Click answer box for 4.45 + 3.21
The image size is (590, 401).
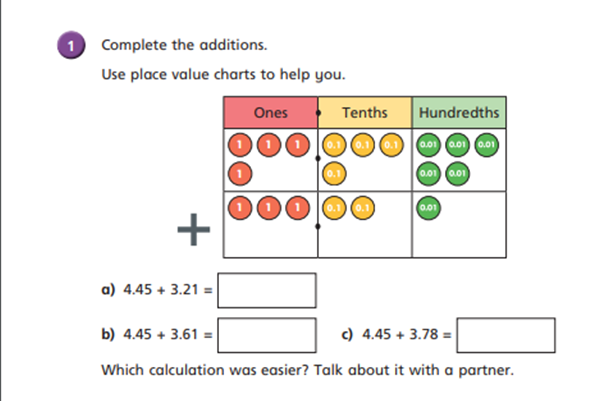pyautogui.click(x=267, y=290)
